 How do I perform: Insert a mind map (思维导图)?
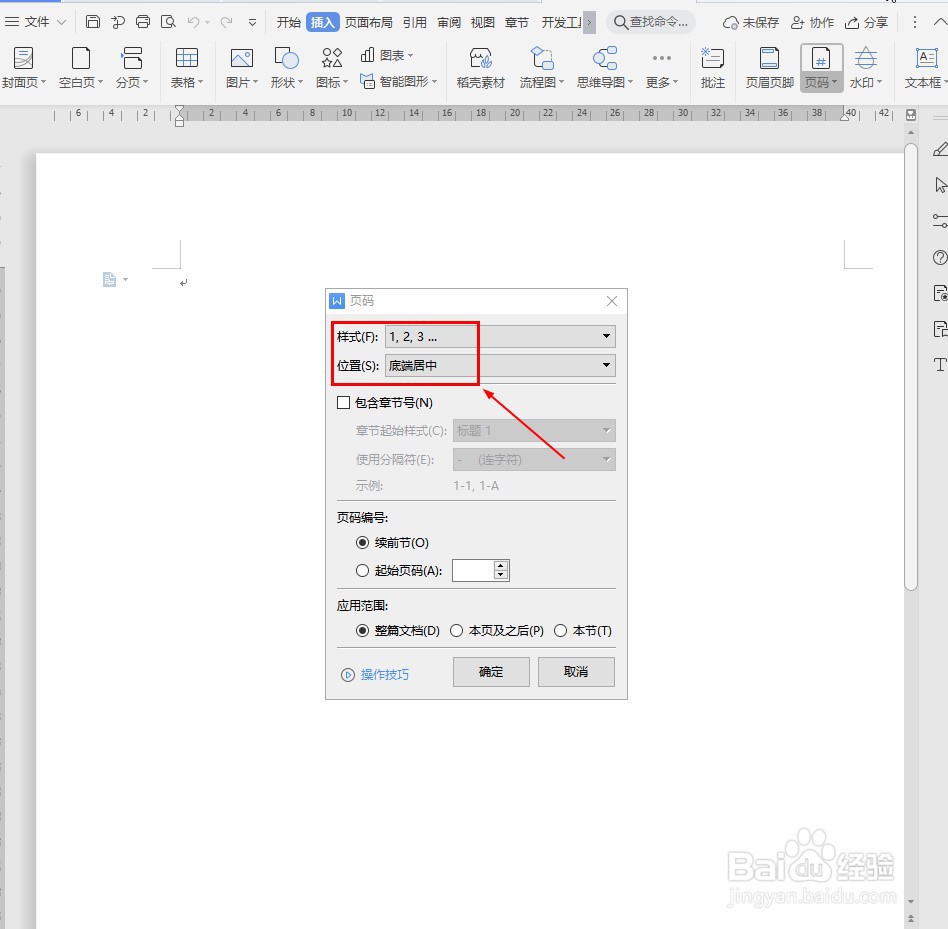click(x=604, y=68)
